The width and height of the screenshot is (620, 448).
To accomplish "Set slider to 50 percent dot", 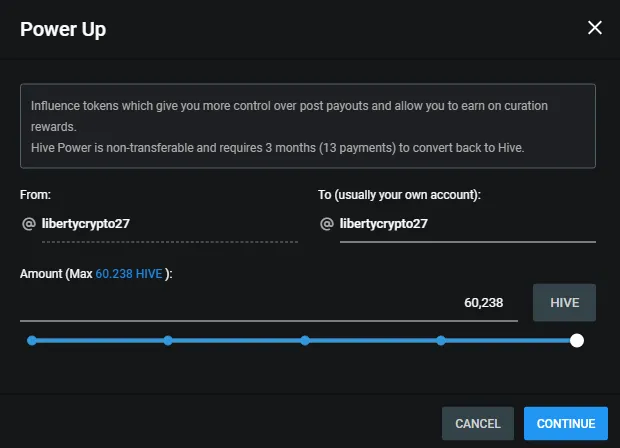I will pos(305,340).
